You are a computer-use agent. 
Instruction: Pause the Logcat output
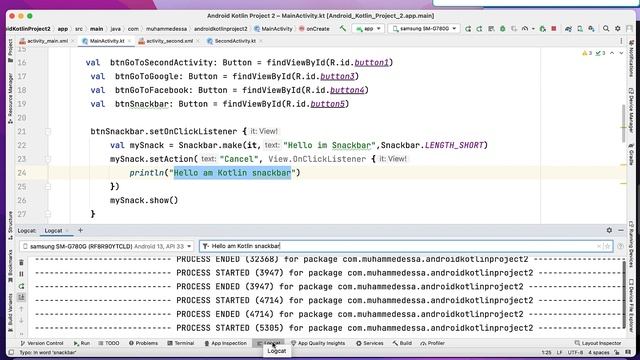(22, 274)
